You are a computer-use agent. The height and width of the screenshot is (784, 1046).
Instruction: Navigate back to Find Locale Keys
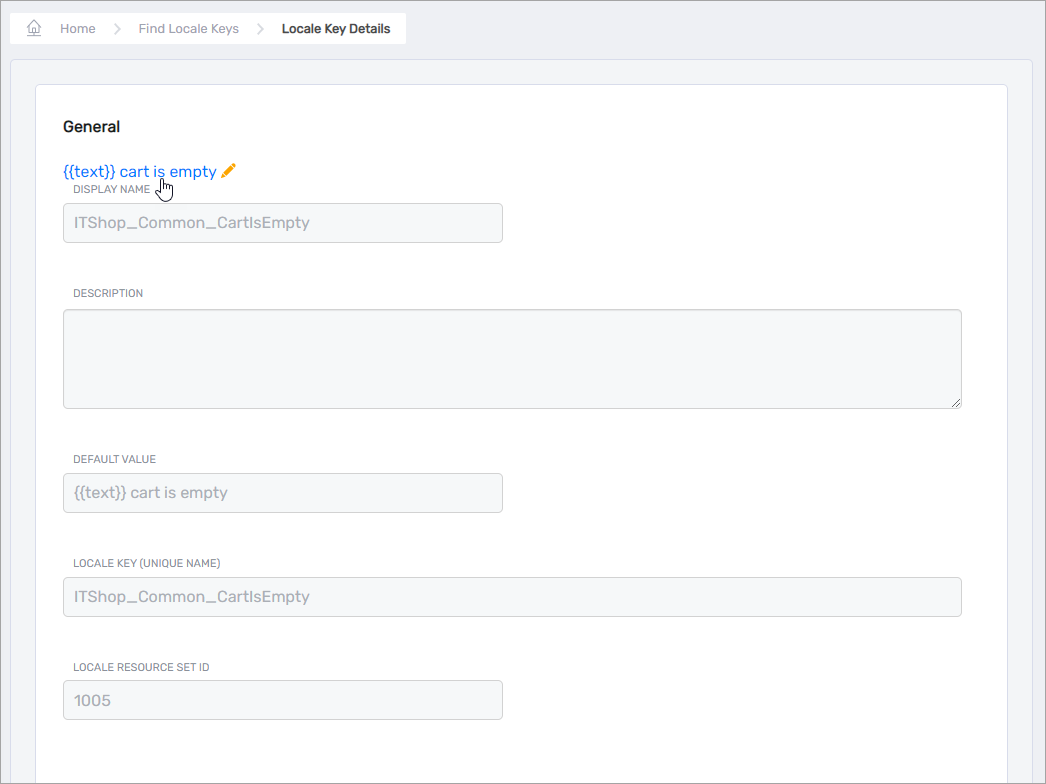pyautogui.click(x=188, y=29)
